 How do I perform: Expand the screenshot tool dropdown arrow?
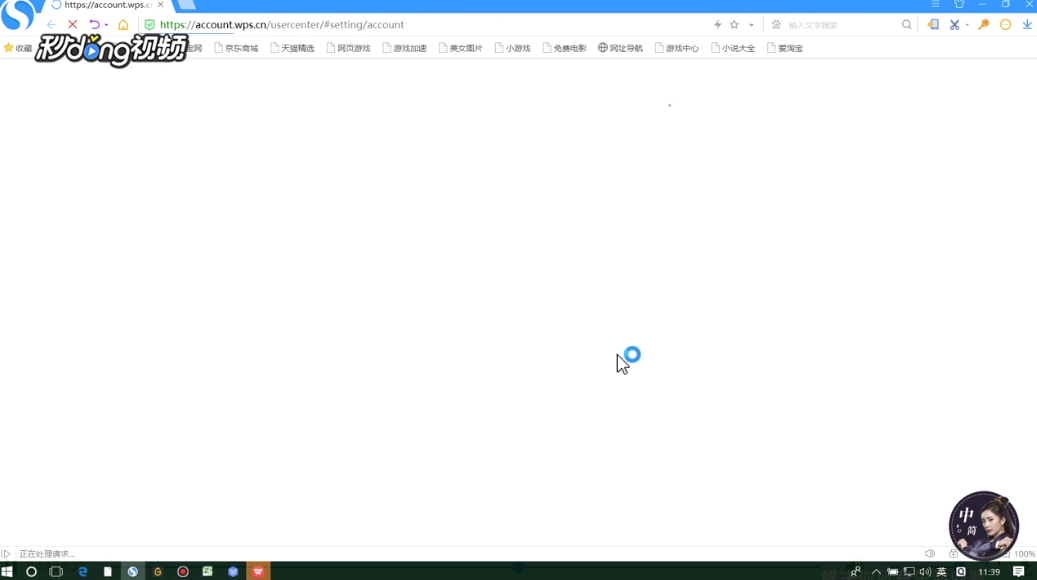(967, 25)
